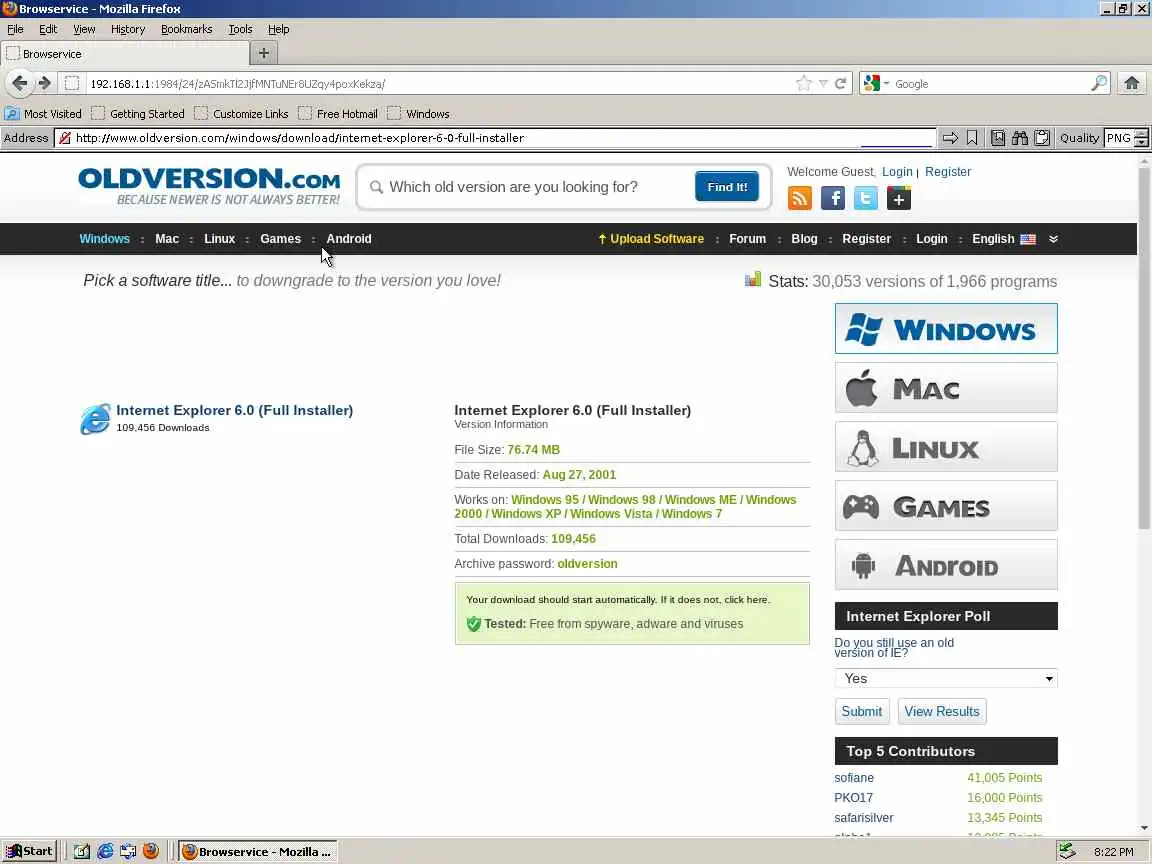This screenshot has height=864, width=1152.
Task: Open the poll answer dropdown showing Yes
Action: click(x=946, y=678)
